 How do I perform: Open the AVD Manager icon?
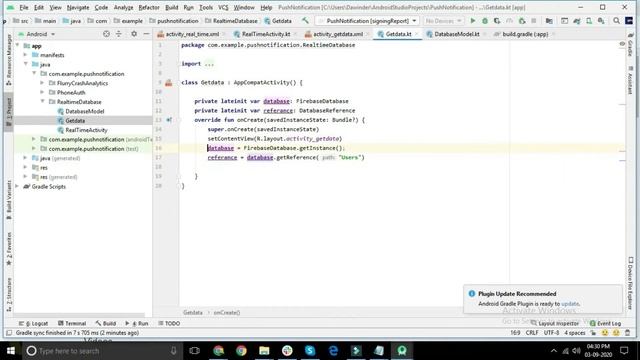point(589,20)
